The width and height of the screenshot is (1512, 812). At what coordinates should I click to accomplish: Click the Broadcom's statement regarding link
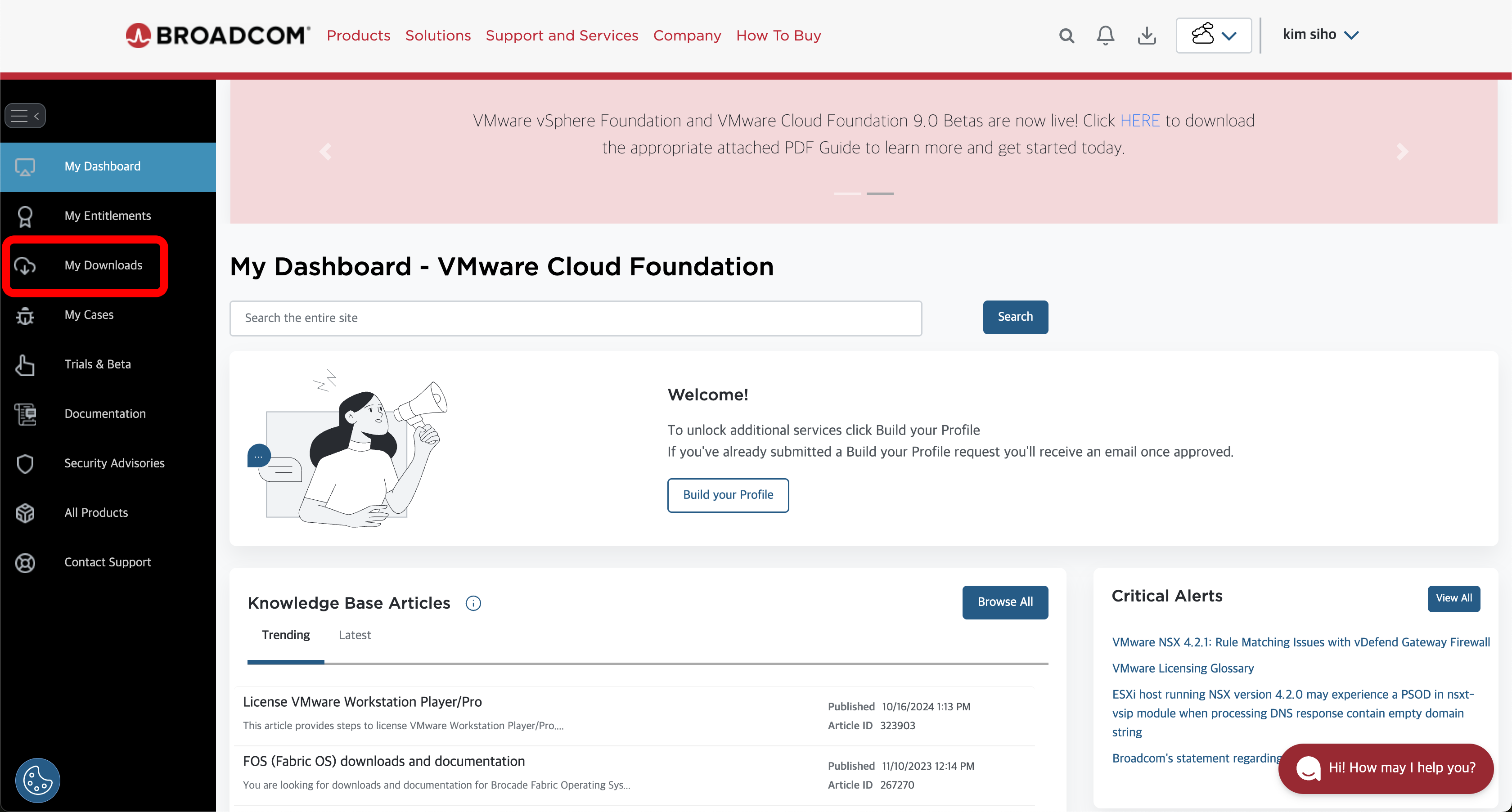coord(1196,758)
